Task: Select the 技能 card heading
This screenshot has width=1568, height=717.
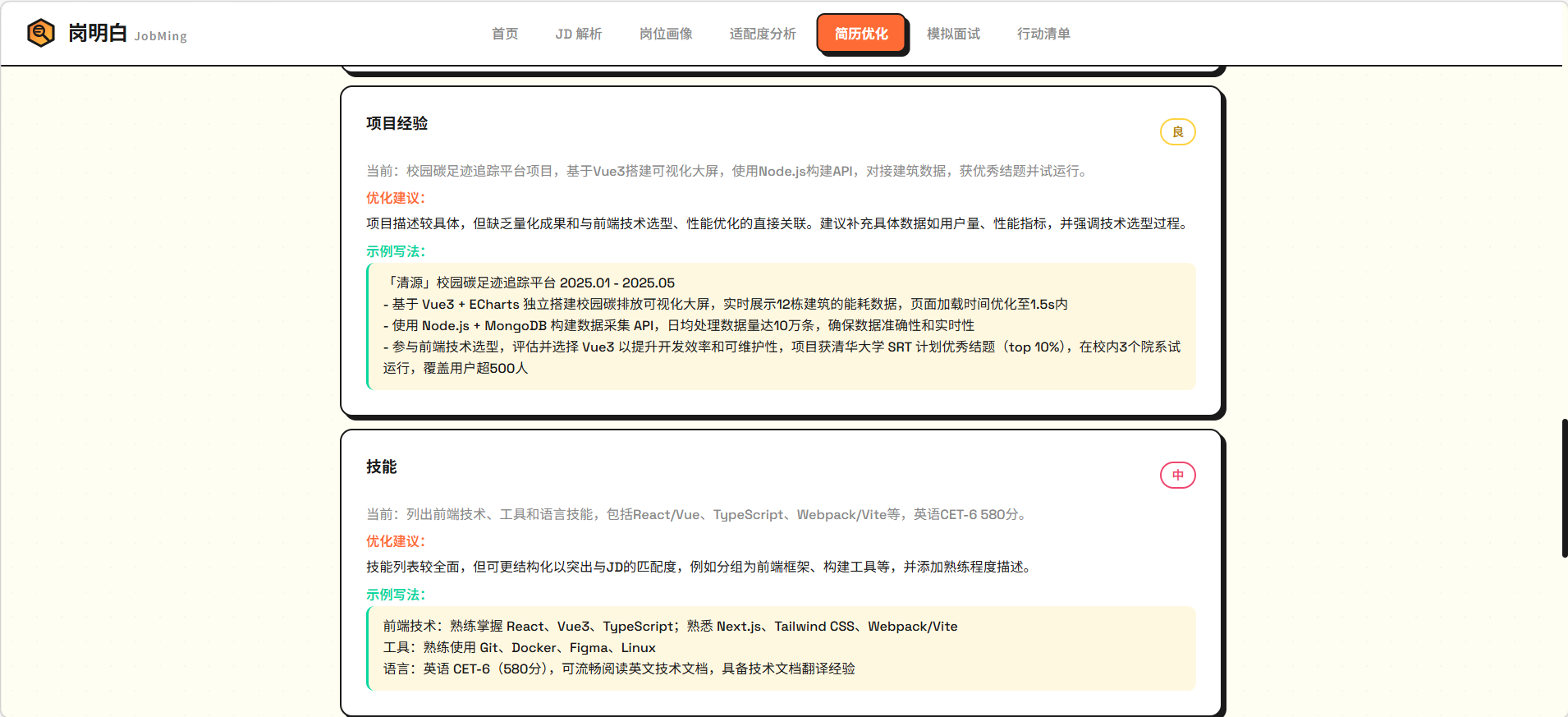Action: tap(382, 467)
